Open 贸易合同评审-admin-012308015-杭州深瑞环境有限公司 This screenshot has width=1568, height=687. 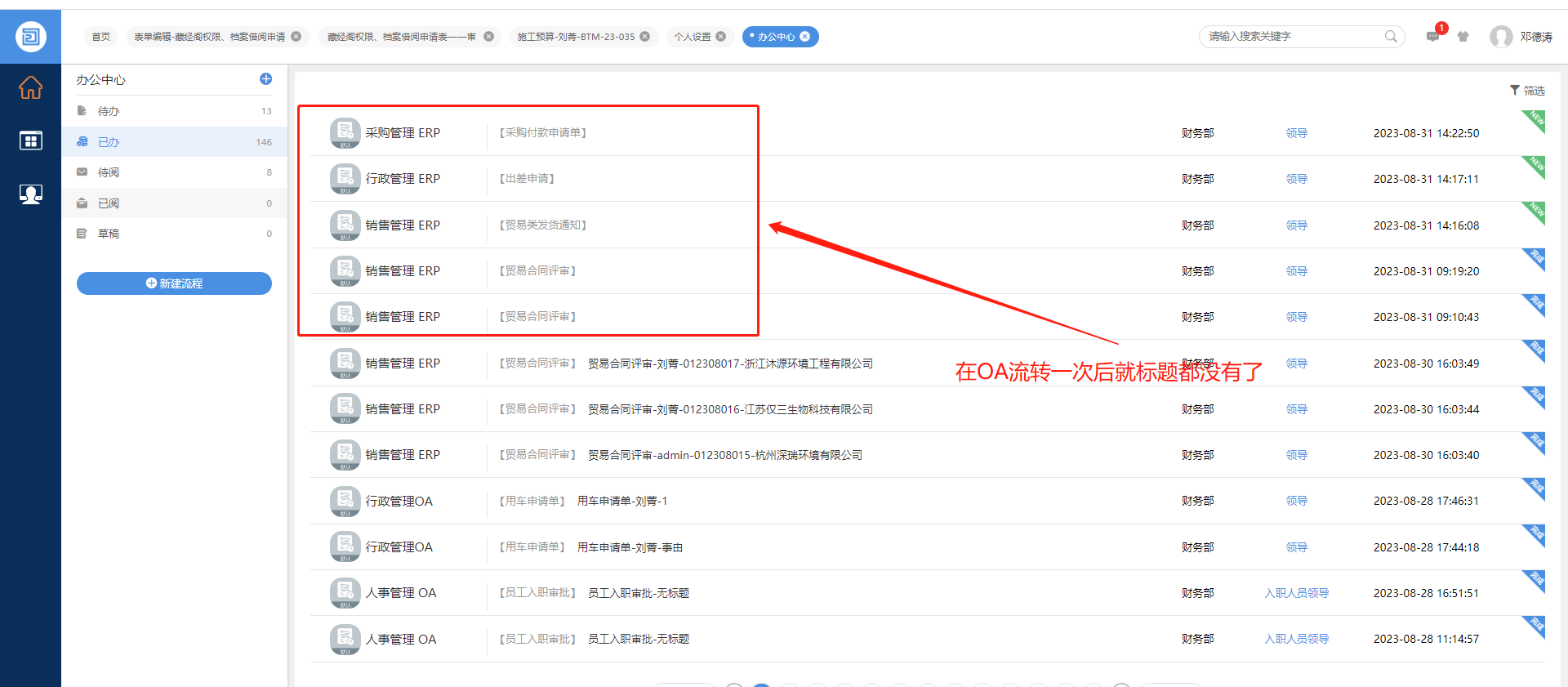tap(725, 455)
